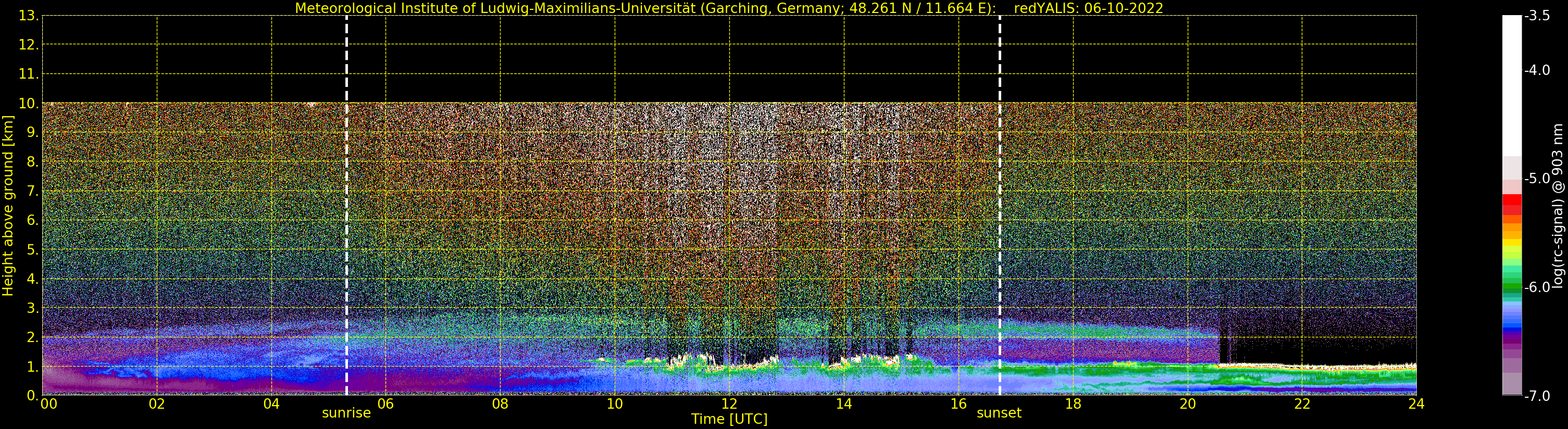Click the colorbar label '-4.0'
The image size is (1568, 429).
1537,70
